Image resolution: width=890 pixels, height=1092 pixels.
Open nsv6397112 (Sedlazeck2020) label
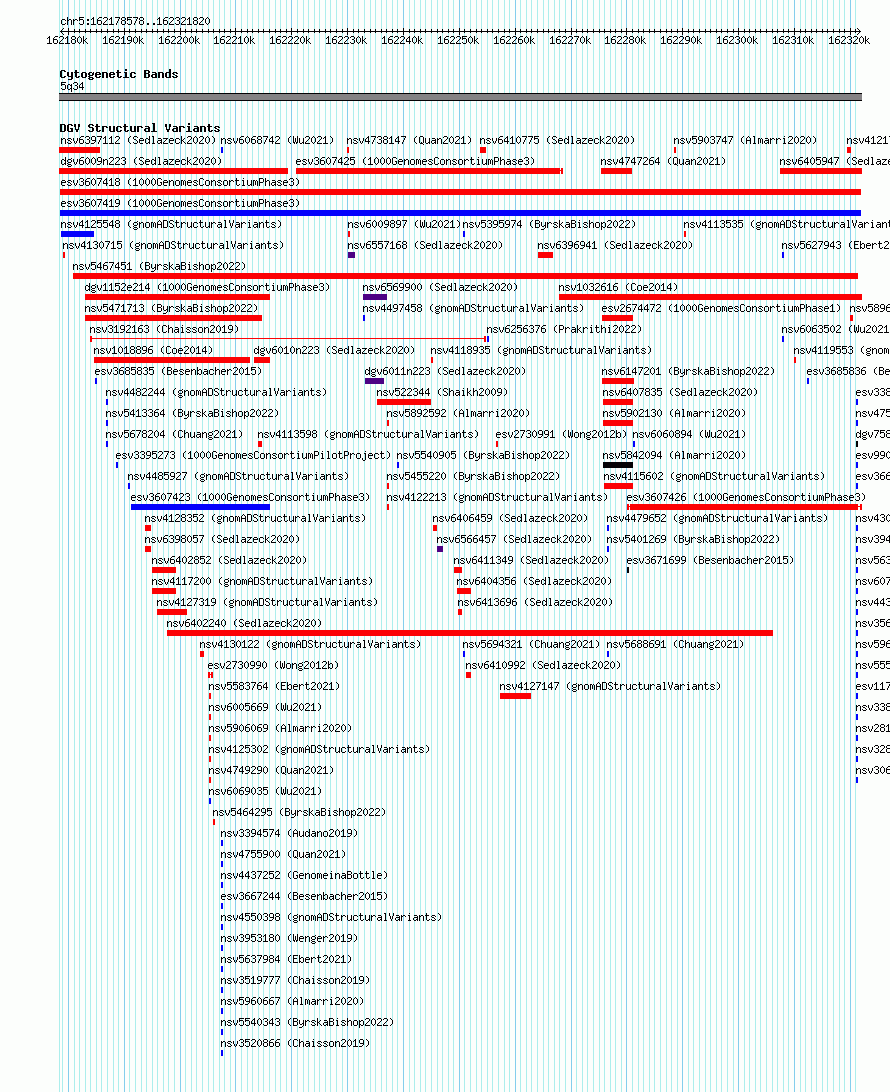click(x=138, y=141)
